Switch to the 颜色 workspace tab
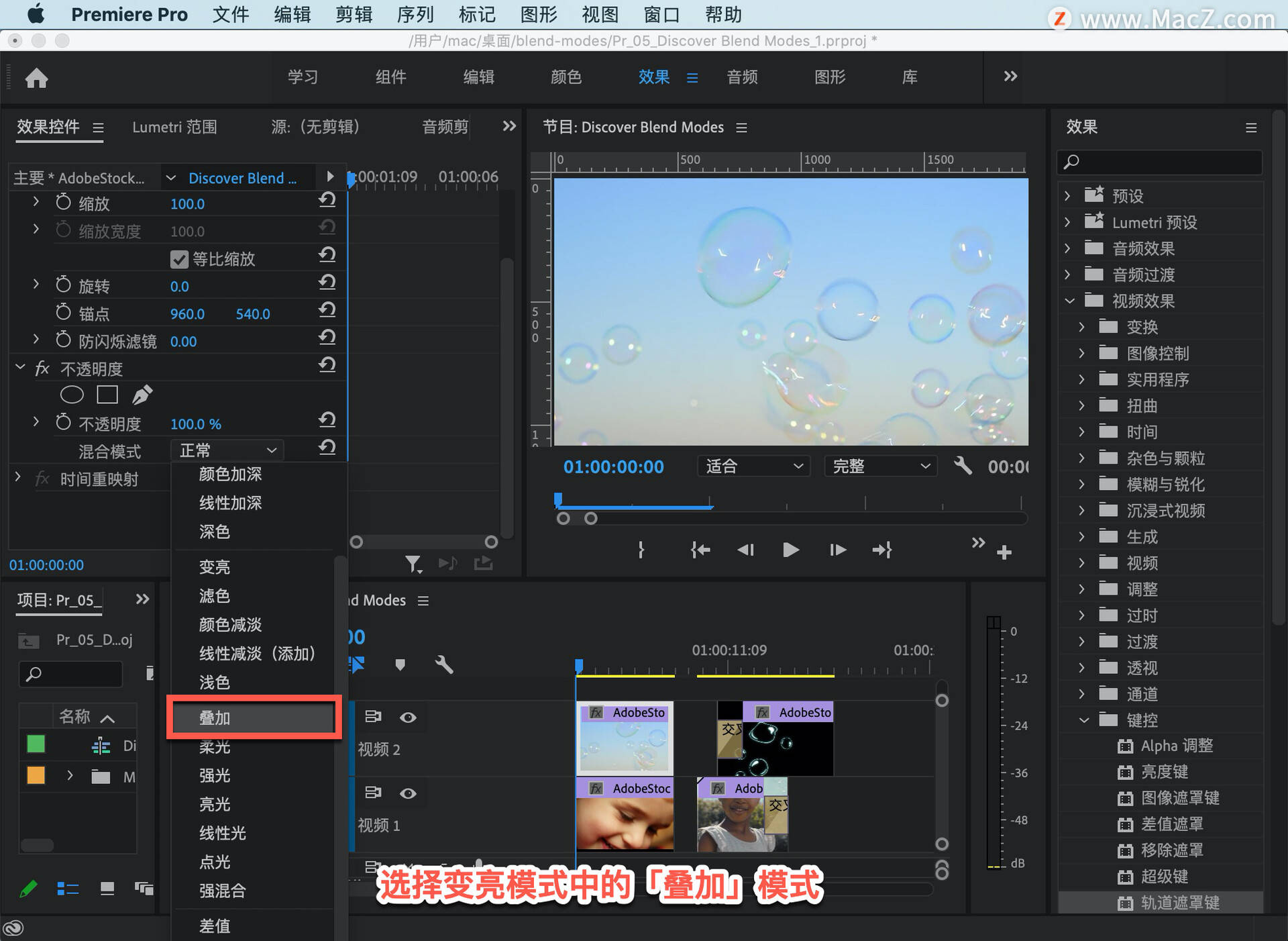1288x941 pixels. pyautogui.click(x=566, y=77)
